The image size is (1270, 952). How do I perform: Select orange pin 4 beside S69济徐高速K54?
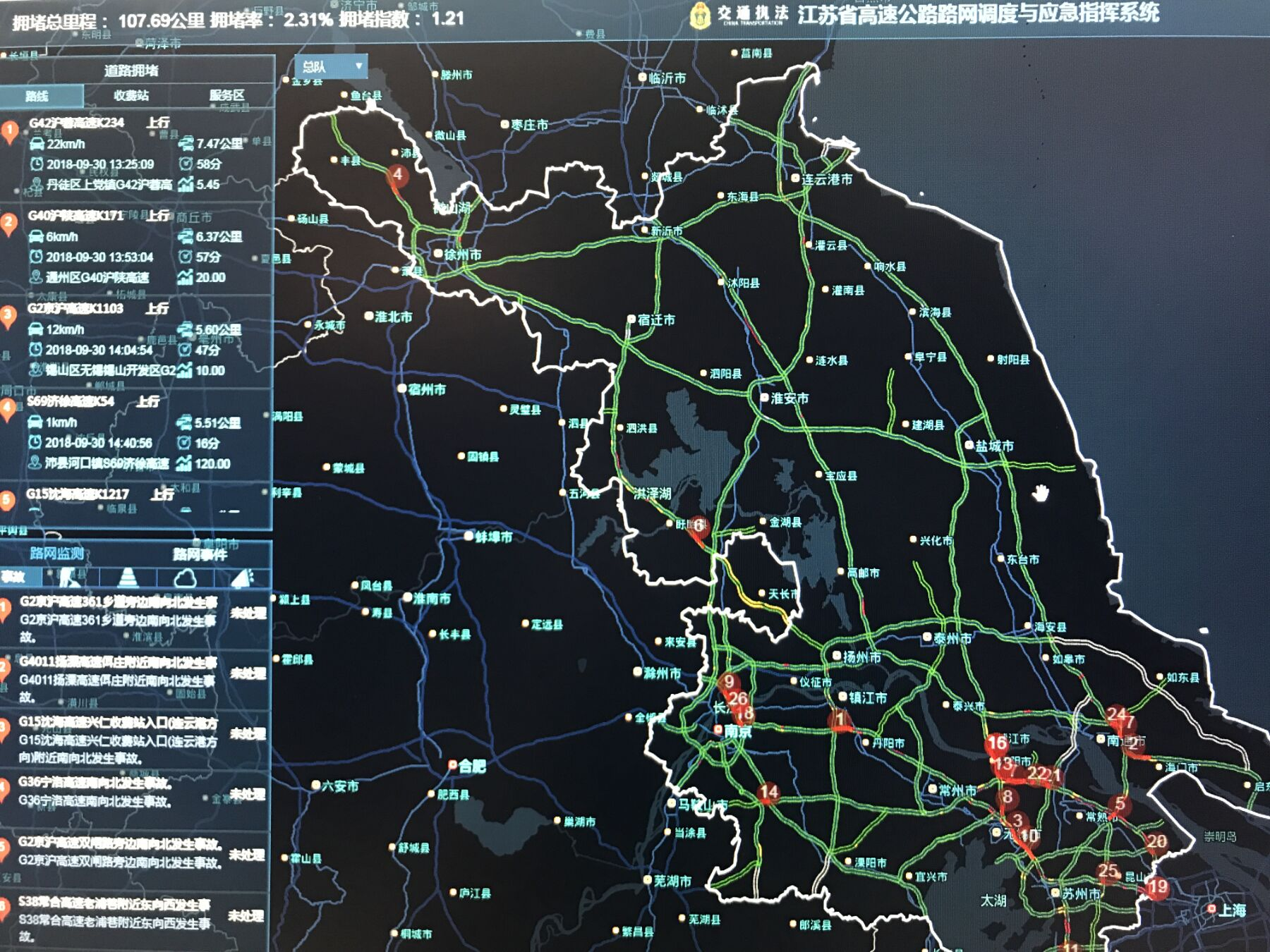pyautogui.click(x=7, y=410)
